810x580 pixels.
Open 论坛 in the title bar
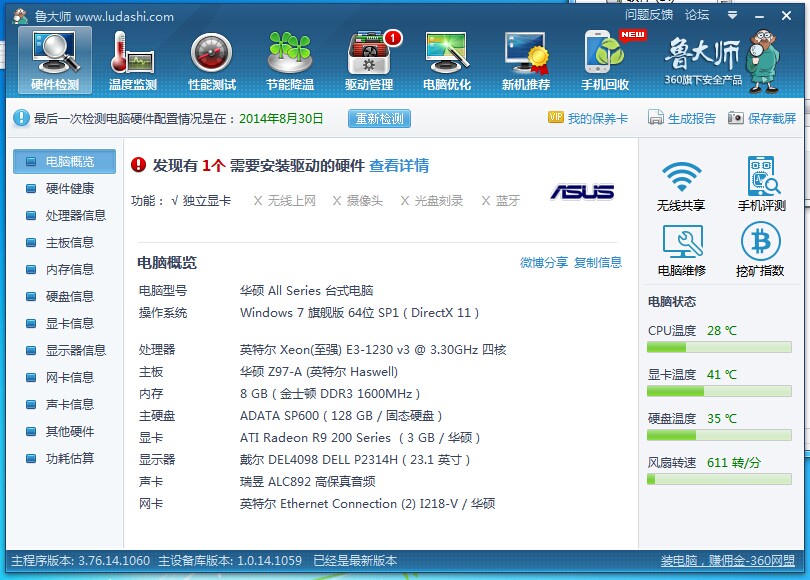[697, 15]
